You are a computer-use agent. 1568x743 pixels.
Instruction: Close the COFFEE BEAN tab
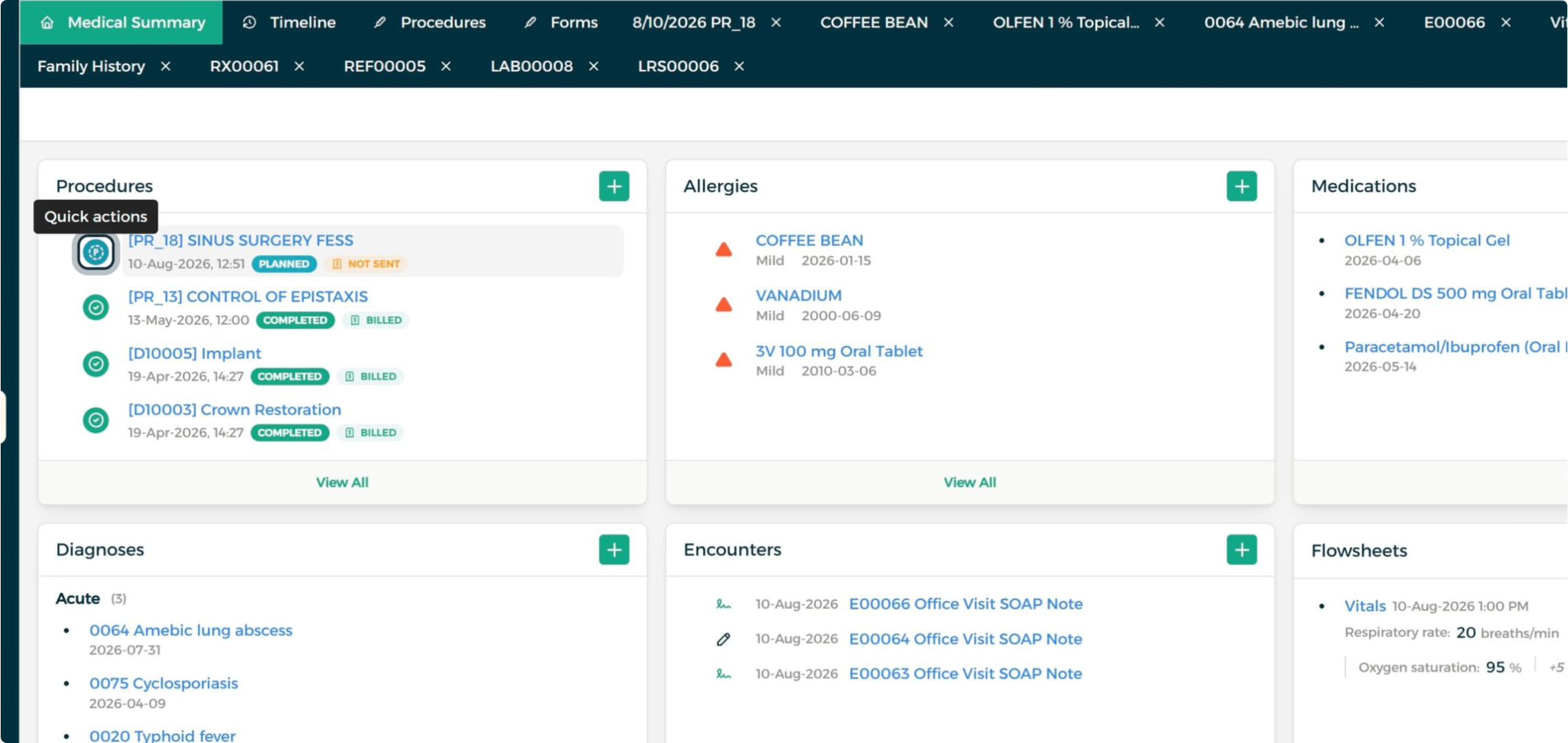[949, 23]
